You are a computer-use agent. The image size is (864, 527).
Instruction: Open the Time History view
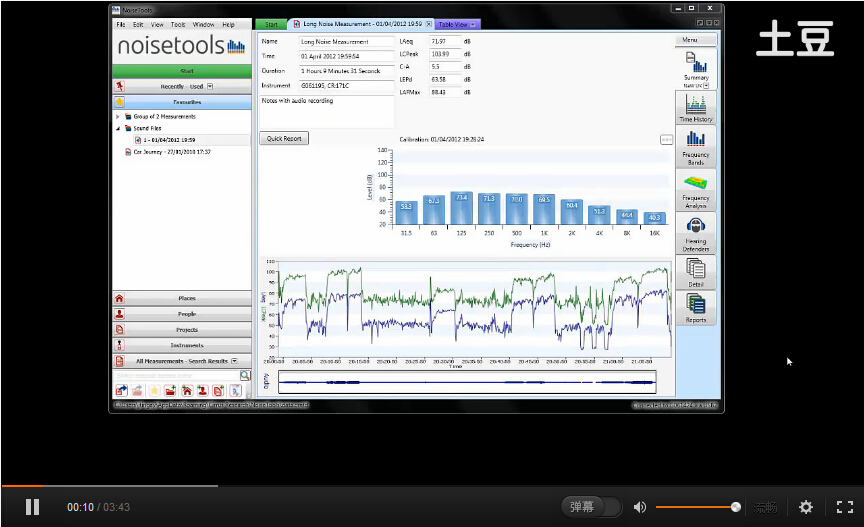(x=696, y=107)
